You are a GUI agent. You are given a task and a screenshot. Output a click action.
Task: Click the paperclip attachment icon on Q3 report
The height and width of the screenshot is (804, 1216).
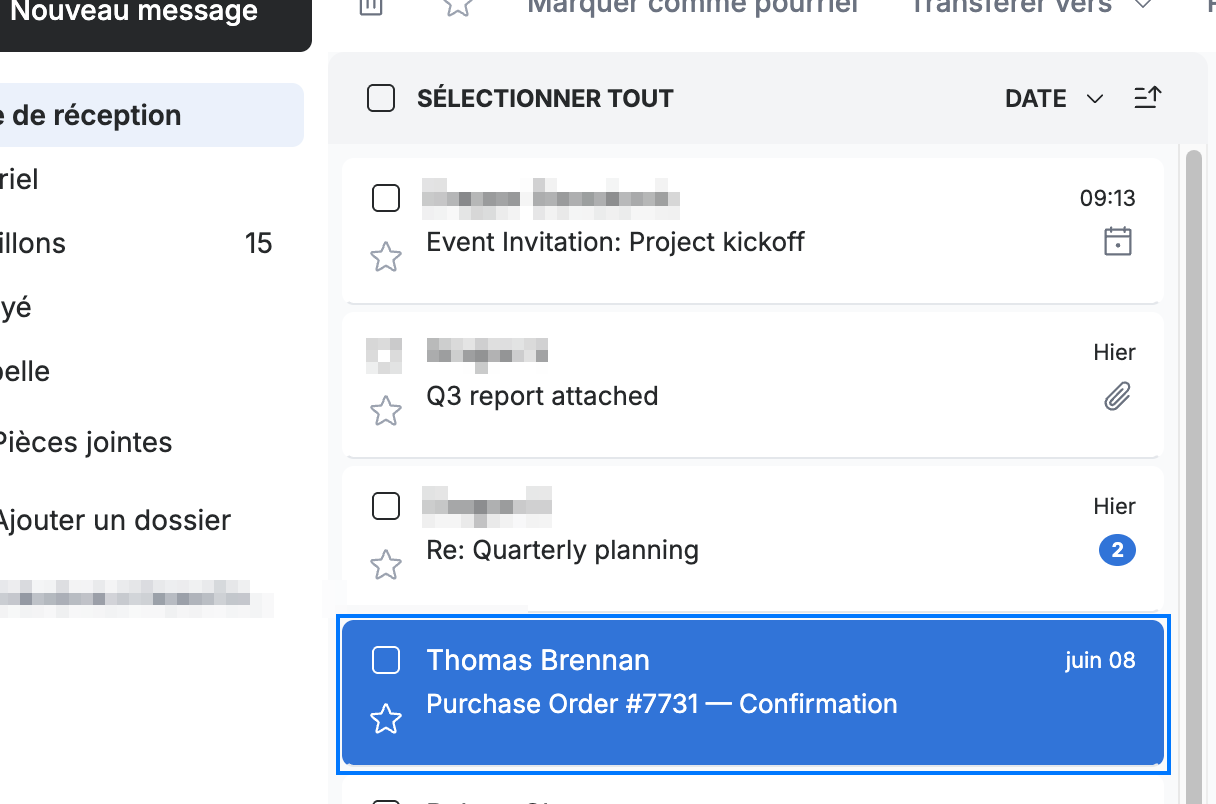tap(1117, 397)
